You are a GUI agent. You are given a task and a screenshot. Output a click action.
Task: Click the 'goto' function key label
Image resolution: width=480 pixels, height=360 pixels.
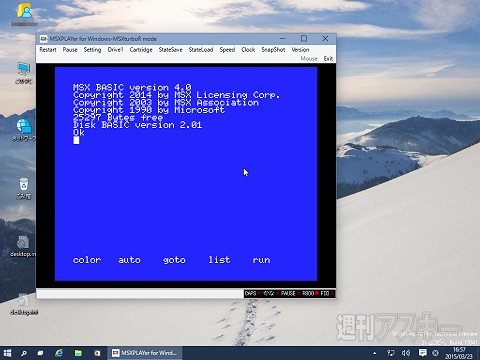point(174,260)
